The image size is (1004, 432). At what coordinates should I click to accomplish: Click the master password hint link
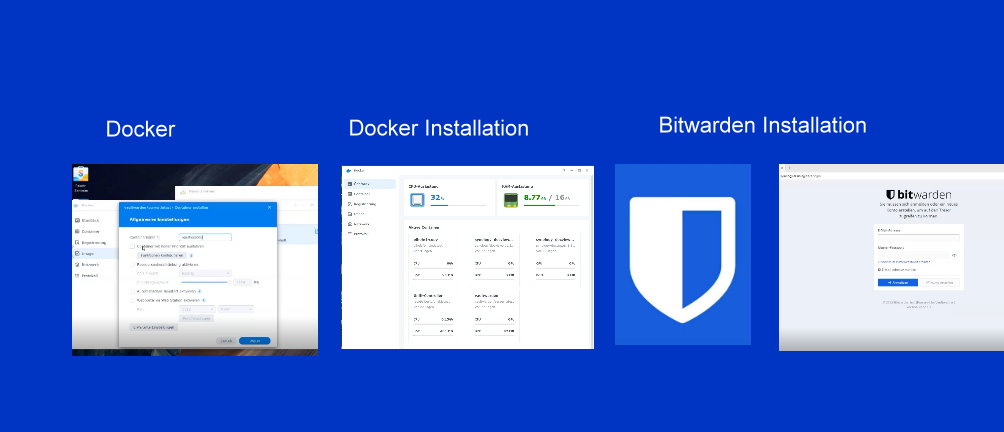pyautogui.click(x=903, y=262)
